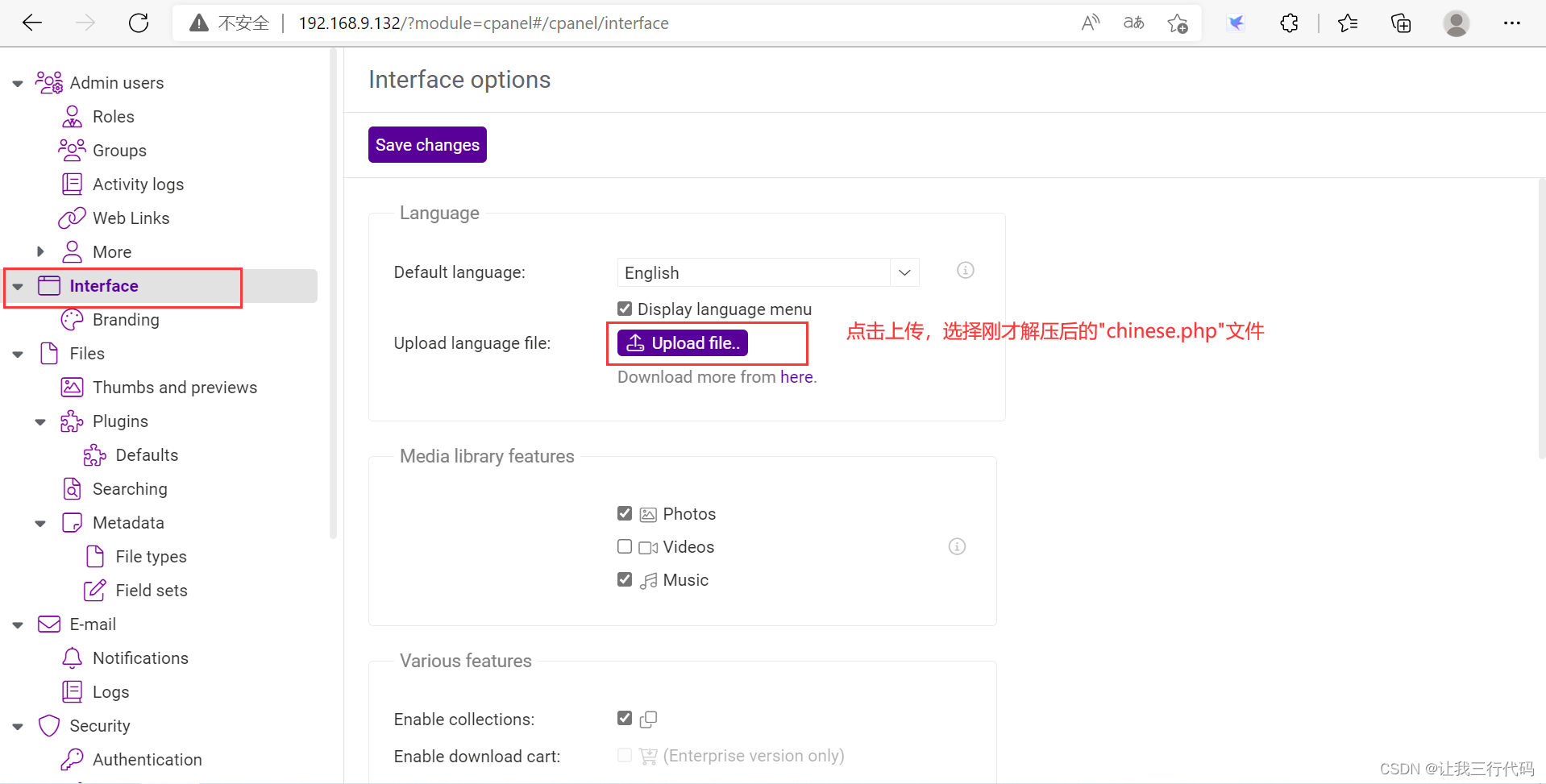Open the read aloud icon in address bar
The height and width of the screenshot is (784, 1546).
point(1090,23)
